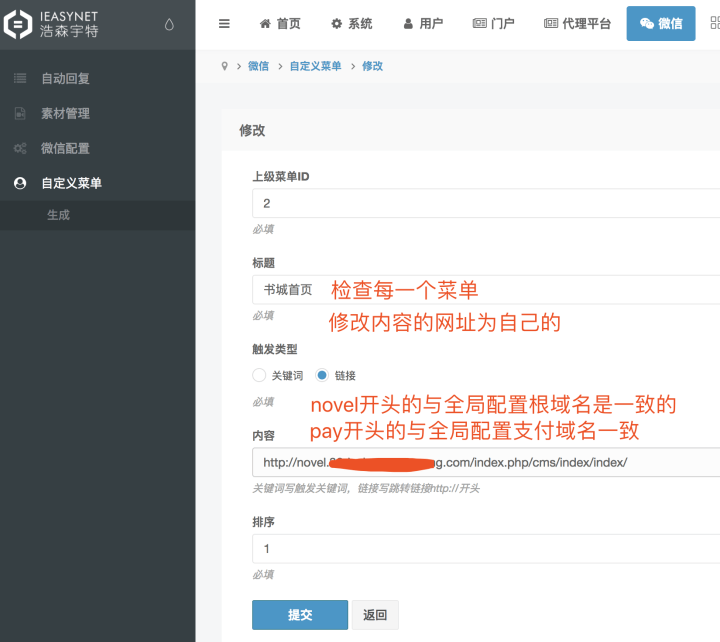
Task: Click the file icon beside 素材管理
Action: pyautogui.click(x=19, y=113)
